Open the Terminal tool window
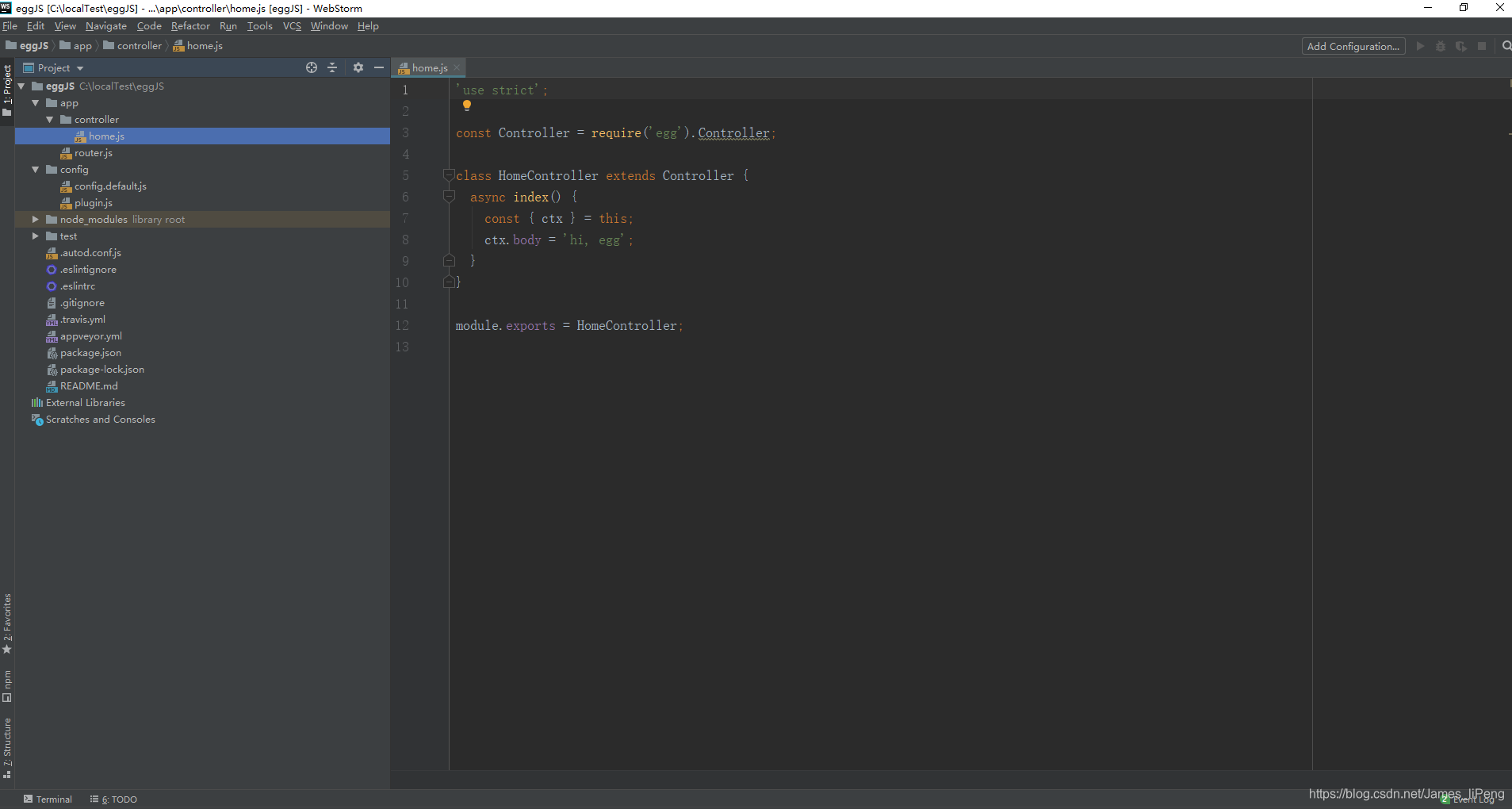Screen dimensions: 1512x809 point(48,799)
